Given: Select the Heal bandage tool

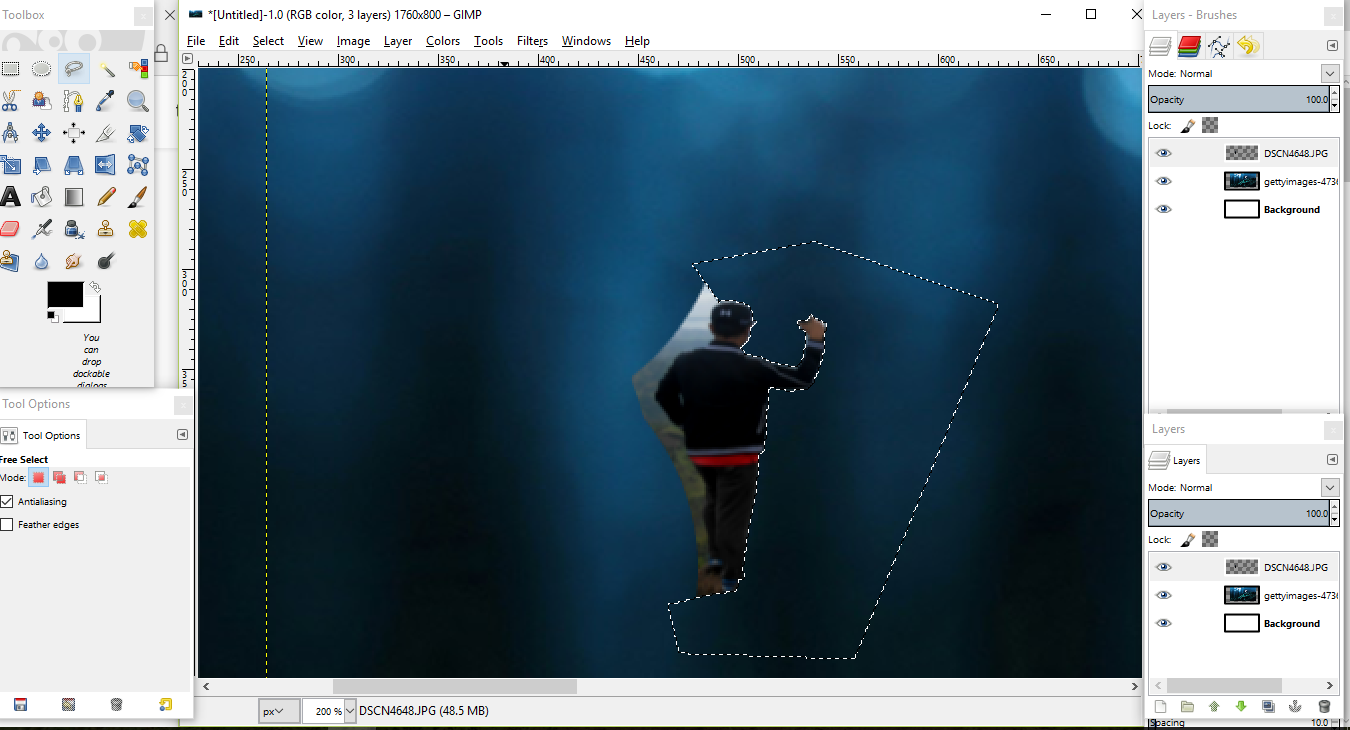Looking at the screenshot, I should coord(138,229).
